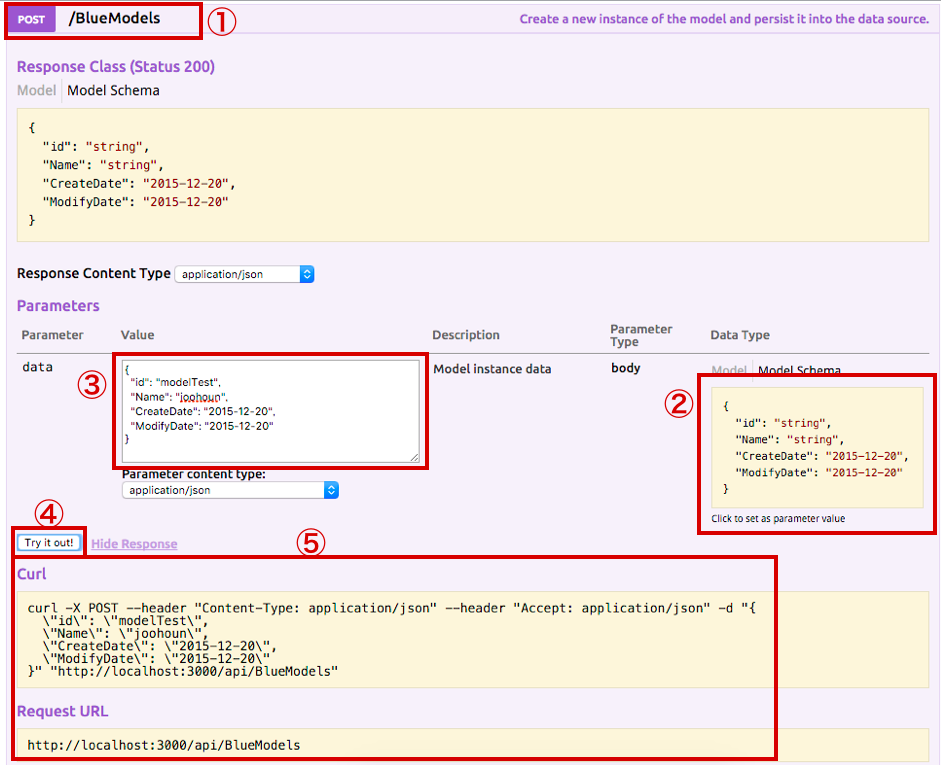Click Data Type schema to set parameter value
Screen dimensions: 941x765
817,448
